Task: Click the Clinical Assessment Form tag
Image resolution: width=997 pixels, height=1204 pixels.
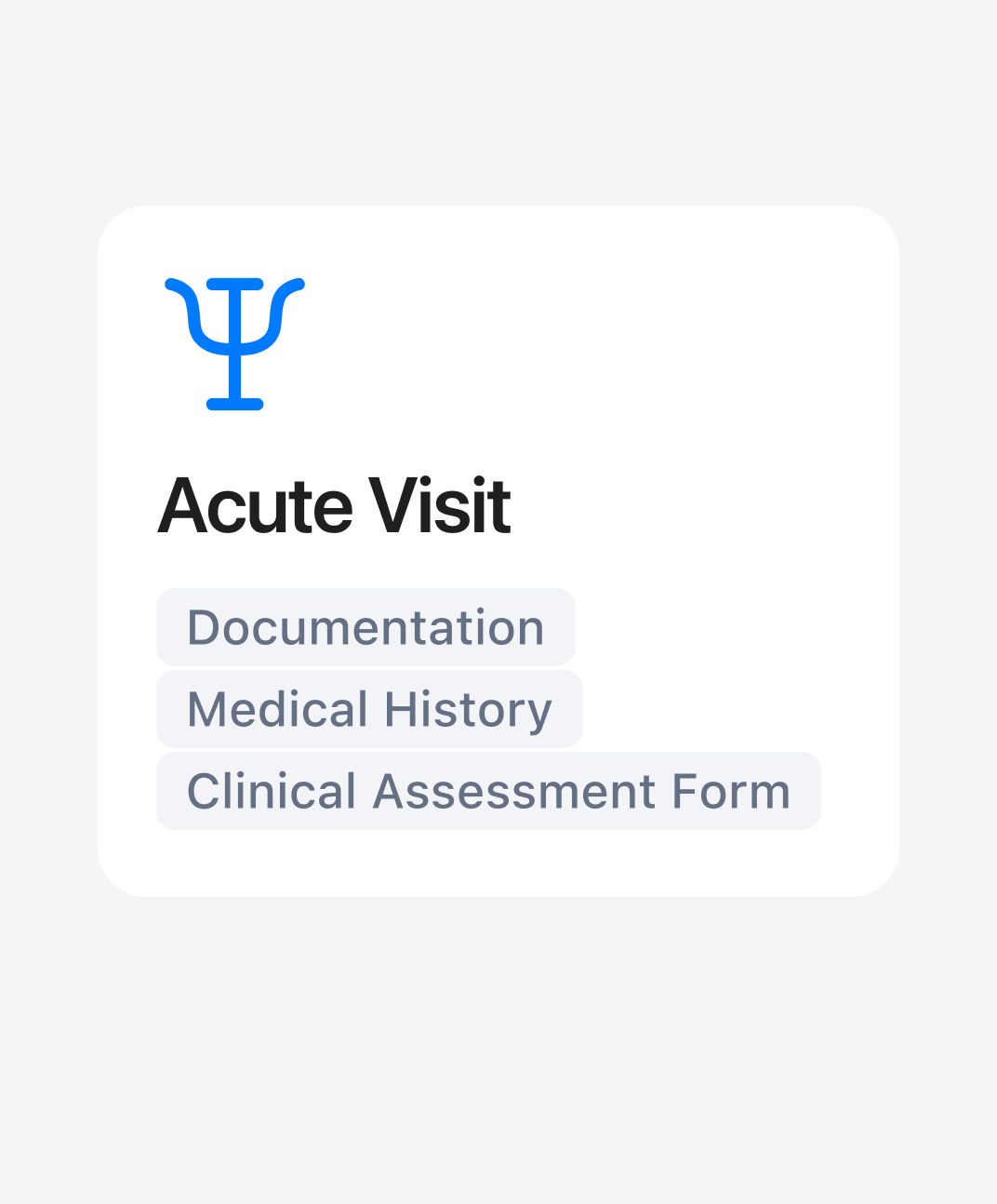Action: point(488,791)
